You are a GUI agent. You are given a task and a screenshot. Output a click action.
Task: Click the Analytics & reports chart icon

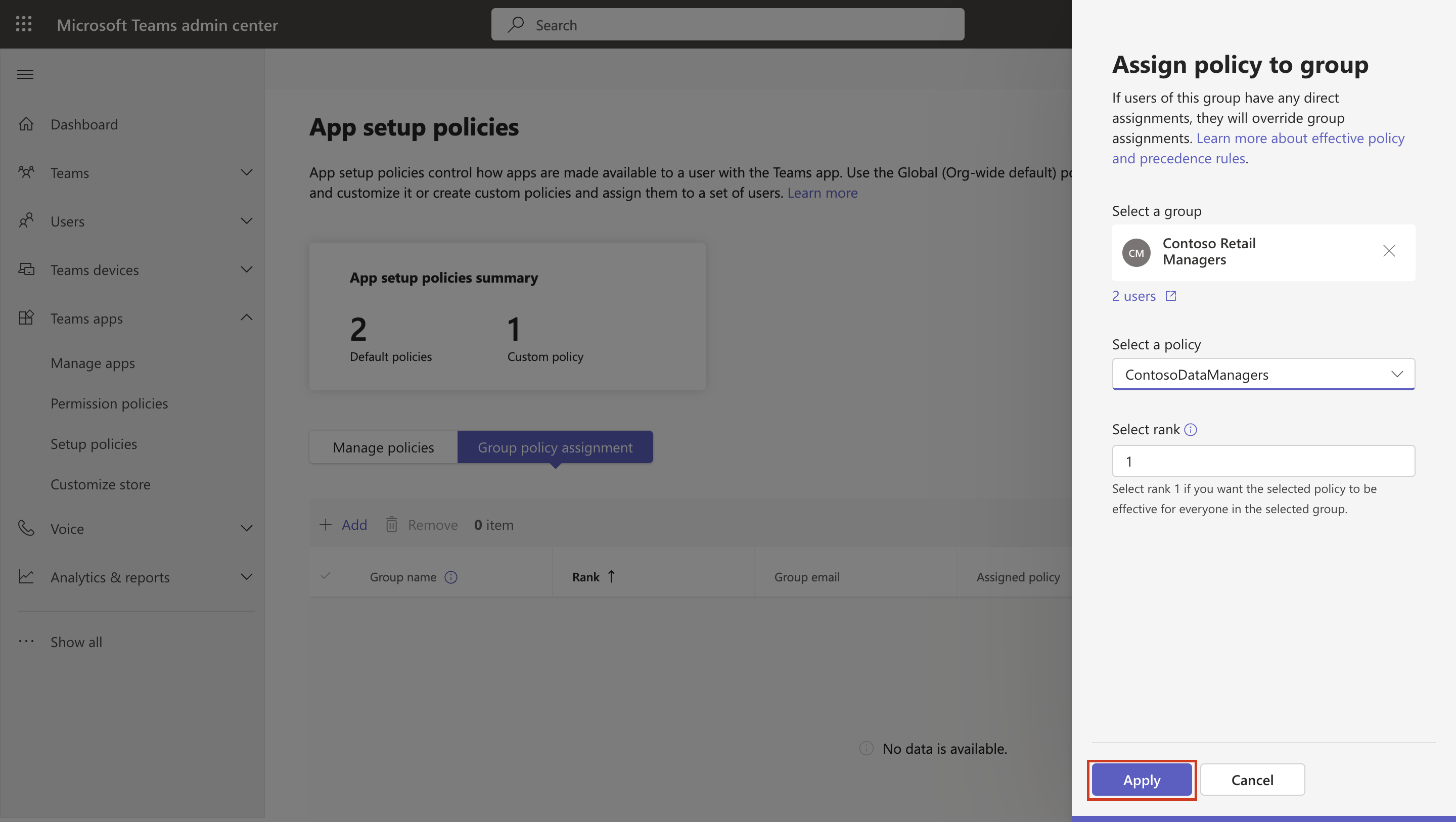click(x=26, y=577)
